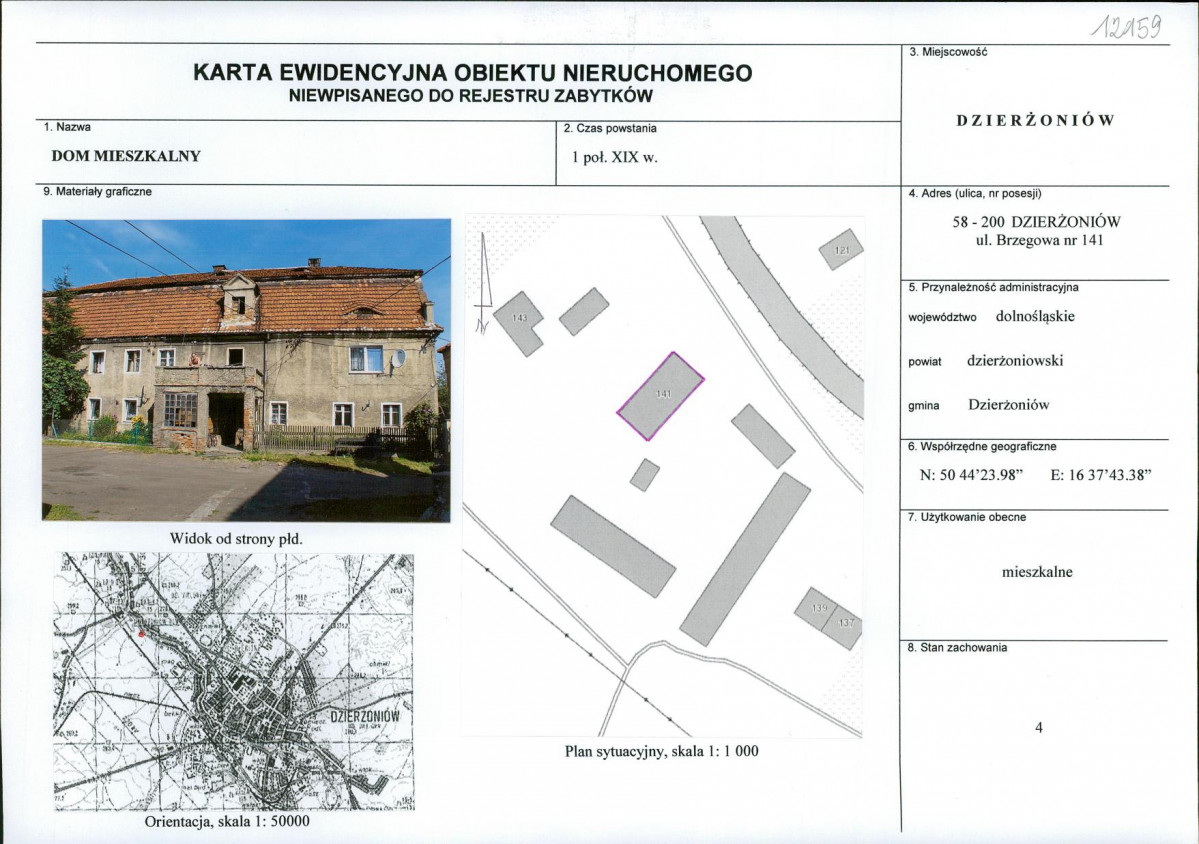Click the value 'dzierżoniowski'
Viewport: 1199px width, 844px height.
pyautogui.click(x=1015, y=361)
